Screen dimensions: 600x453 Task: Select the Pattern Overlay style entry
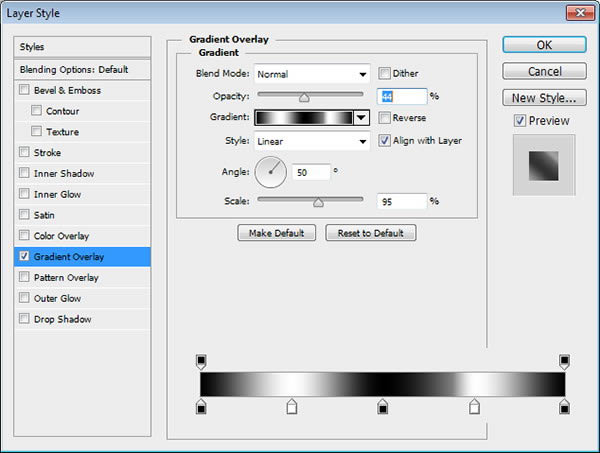pos(82,277)
